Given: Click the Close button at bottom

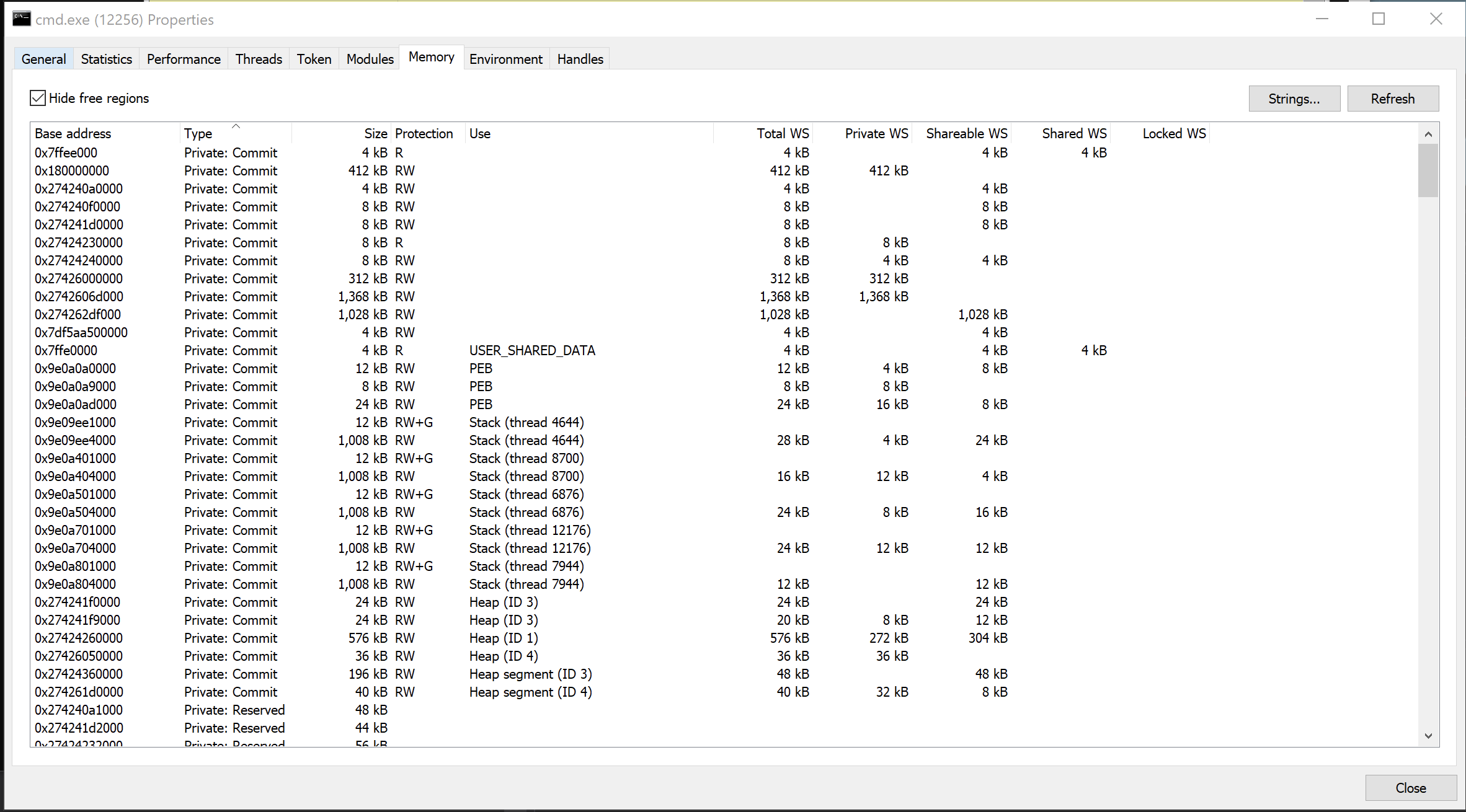Looking at the screenshot, I should [1410, 788].
